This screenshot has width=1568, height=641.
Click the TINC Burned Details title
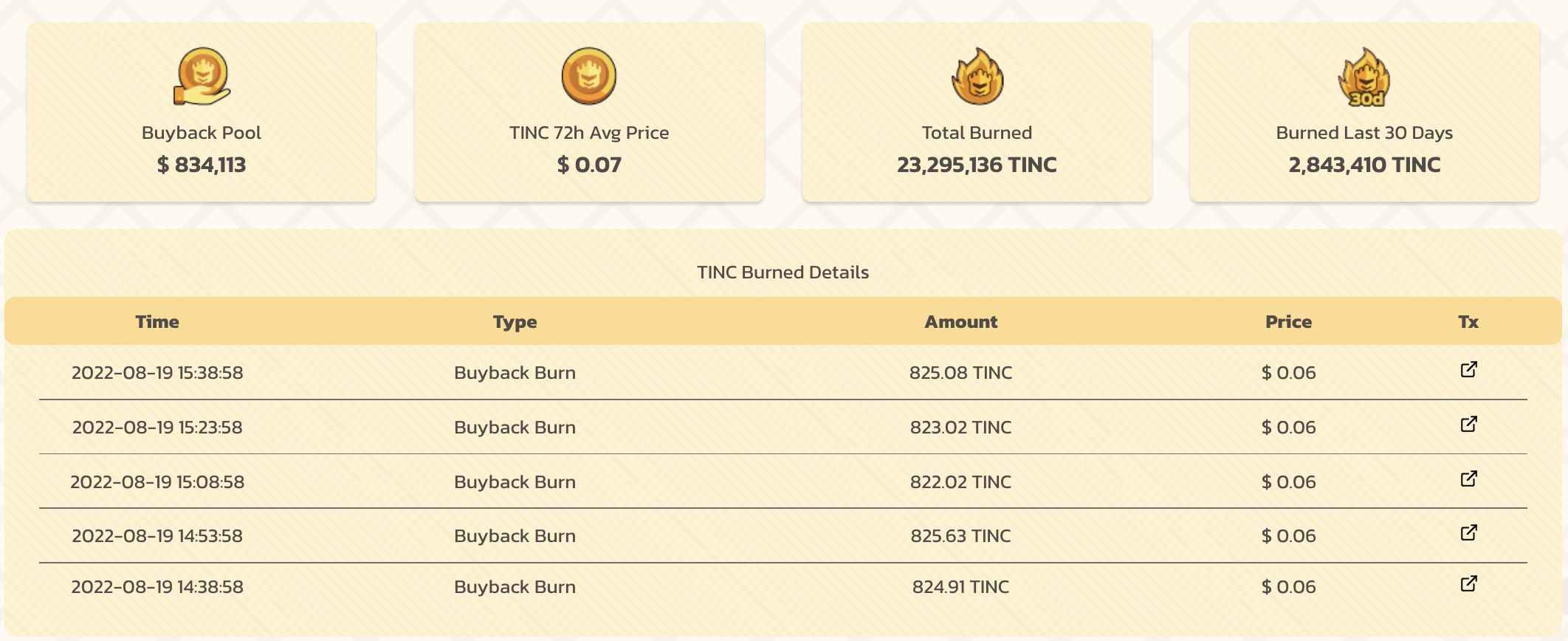point(783,272)
